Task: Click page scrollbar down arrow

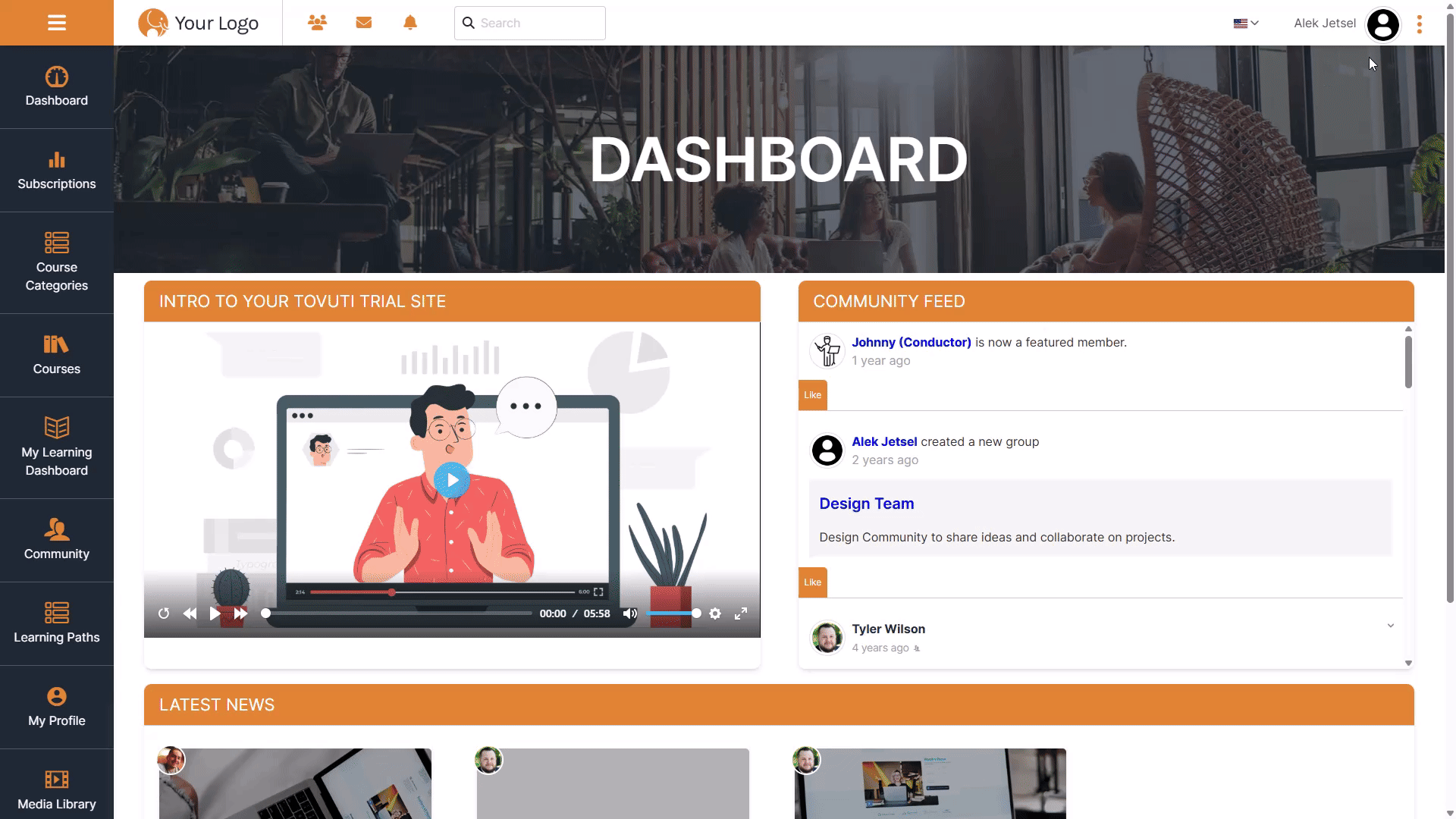Action: [1450, 813]
